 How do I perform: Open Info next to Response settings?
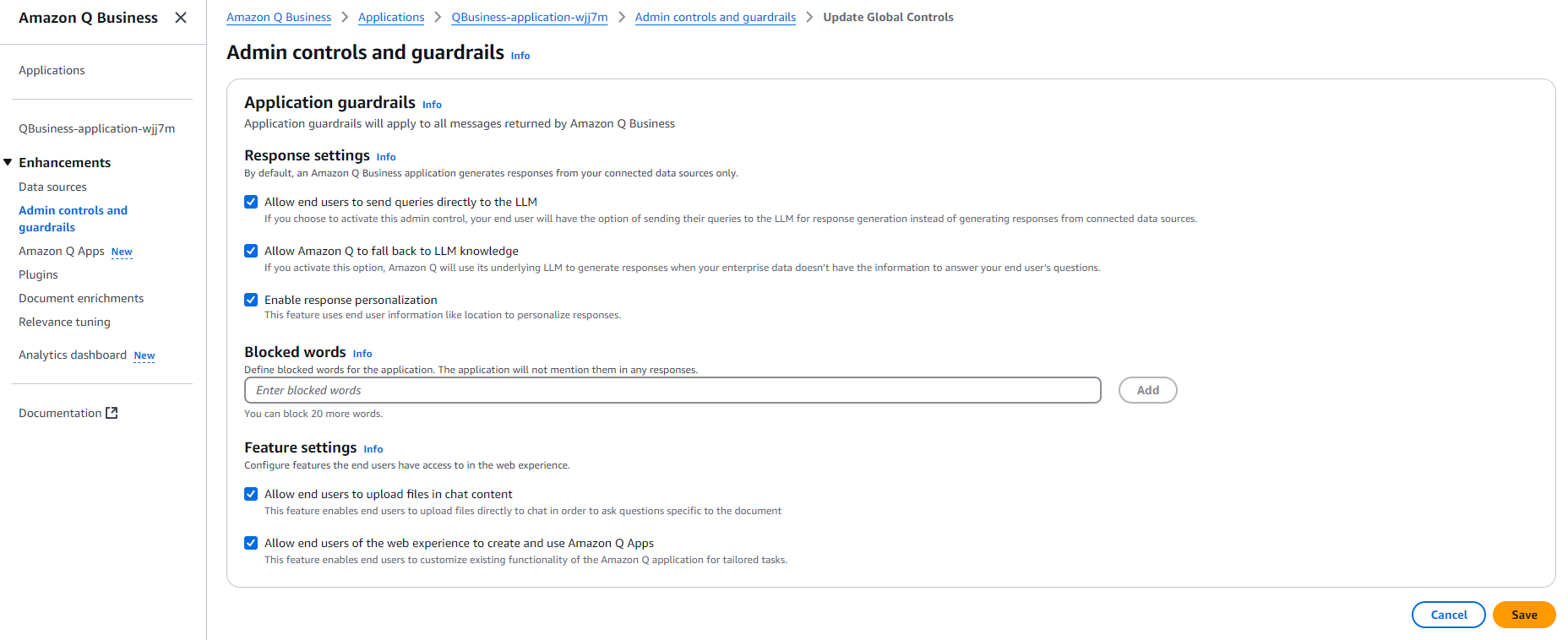point(386,157)
